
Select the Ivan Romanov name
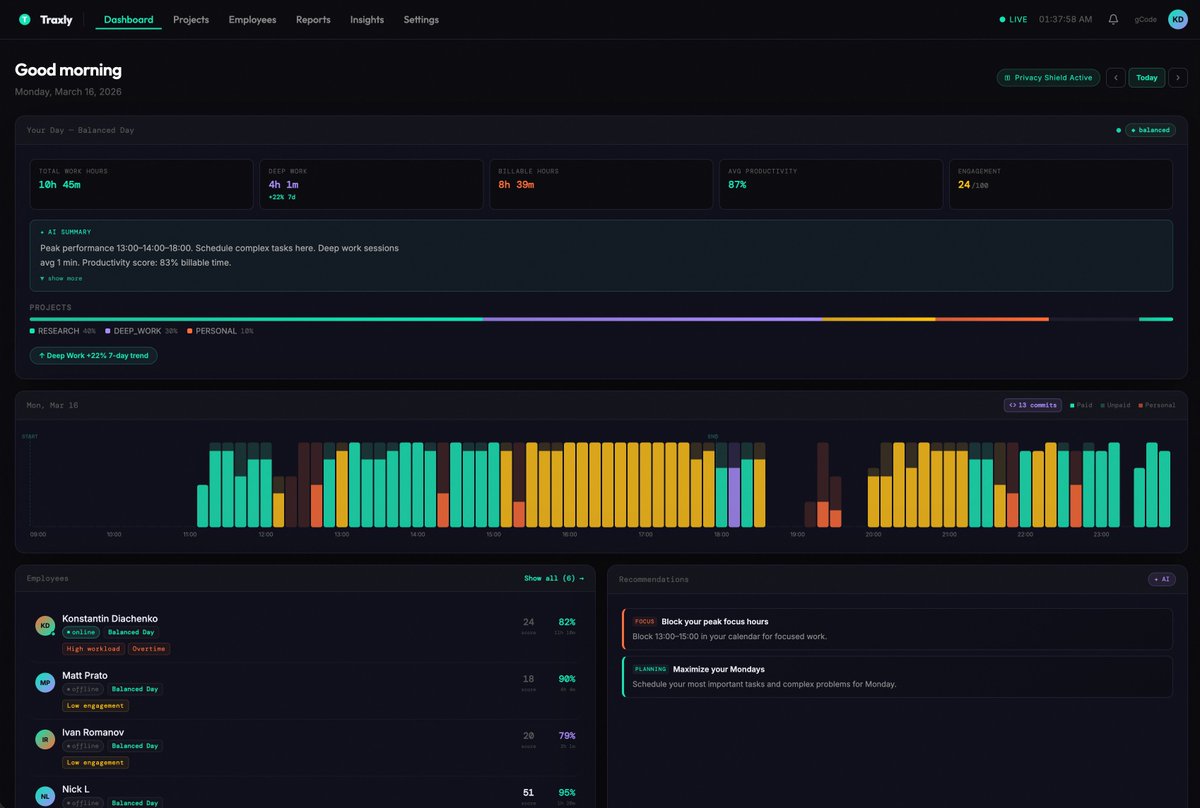(92, 733)
